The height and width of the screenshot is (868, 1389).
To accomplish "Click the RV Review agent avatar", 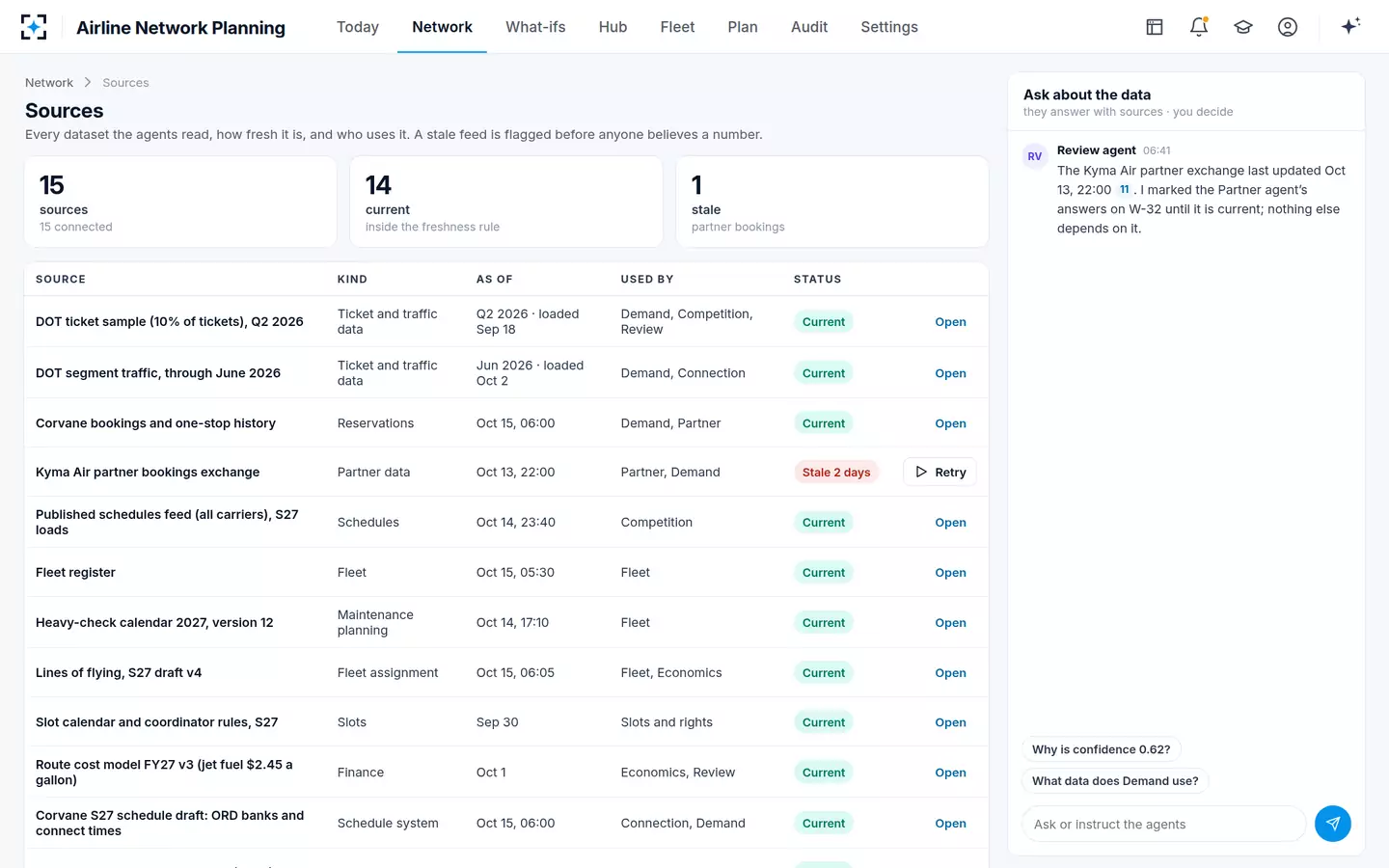I will pos(1035,156).
